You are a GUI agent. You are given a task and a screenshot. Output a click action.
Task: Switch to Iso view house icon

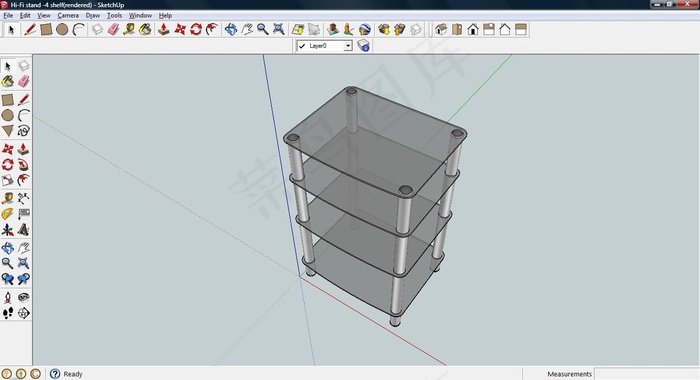tap(441, 29)
